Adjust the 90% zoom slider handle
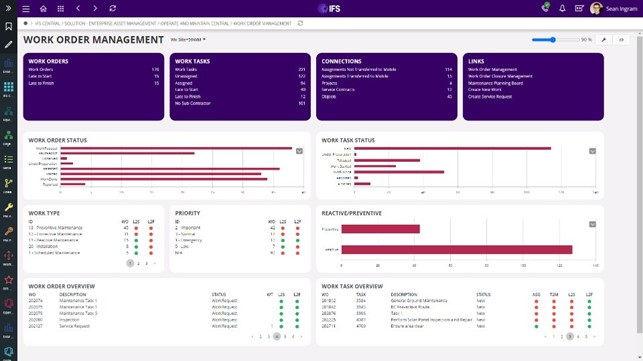Viewport: 643px width, 361px height. 553,40
